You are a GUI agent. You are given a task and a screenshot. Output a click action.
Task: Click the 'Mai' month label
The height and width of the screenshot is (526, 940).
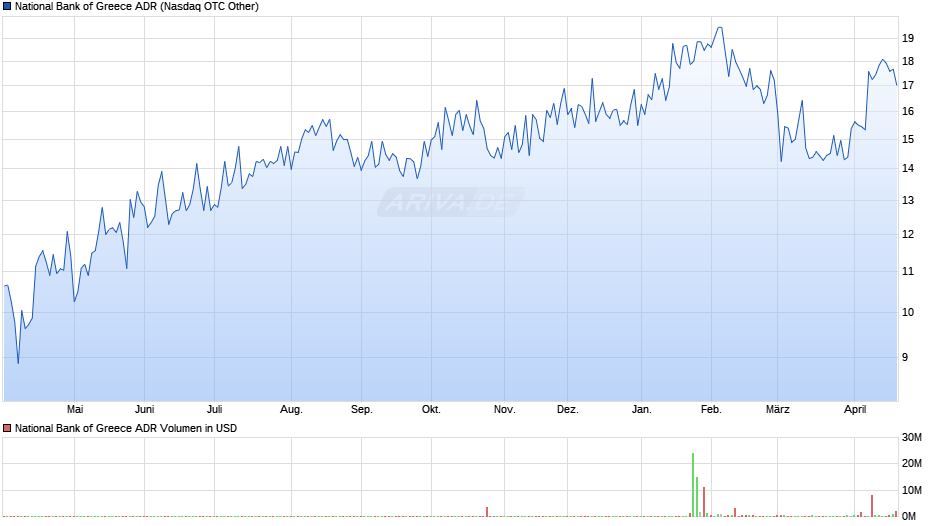pos(75,409)
